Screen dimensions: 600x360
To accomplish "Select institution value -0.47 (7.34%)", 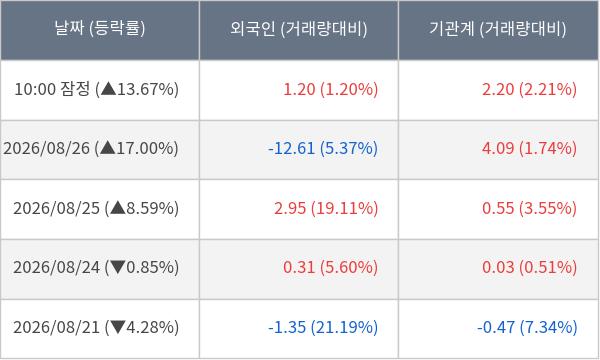I will point(527,327).
